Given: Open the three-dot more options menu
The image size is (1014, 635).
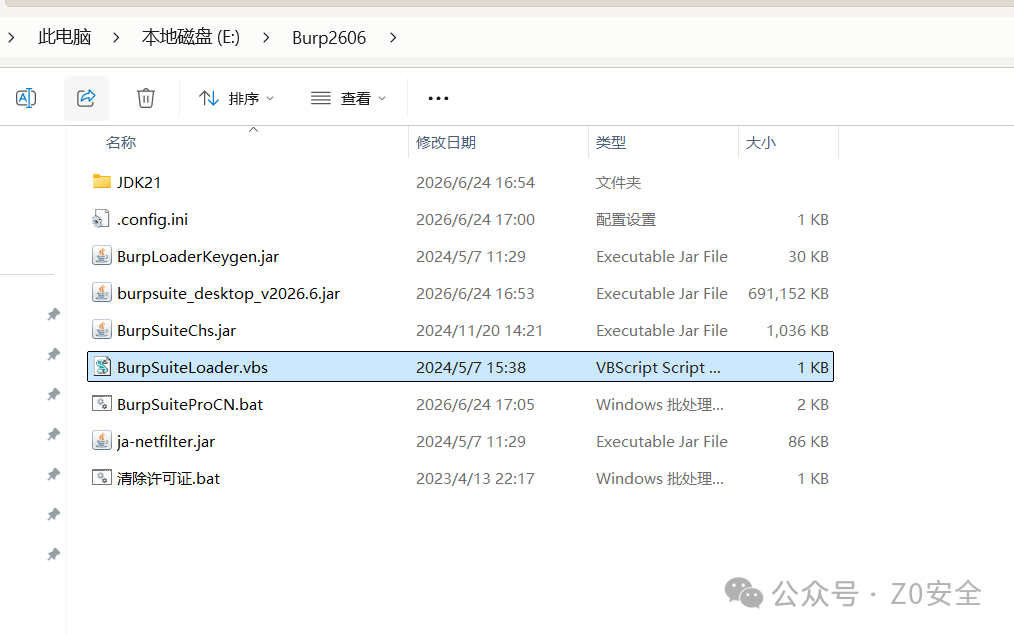Looking at the screenshot, I should (438, 98).
